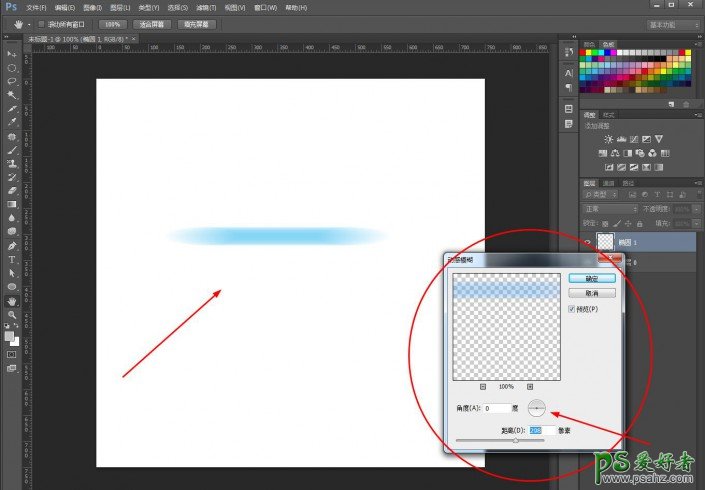Select the Eraser tool
This screenshot has height=490, width=705.
(x=12, y=191)
